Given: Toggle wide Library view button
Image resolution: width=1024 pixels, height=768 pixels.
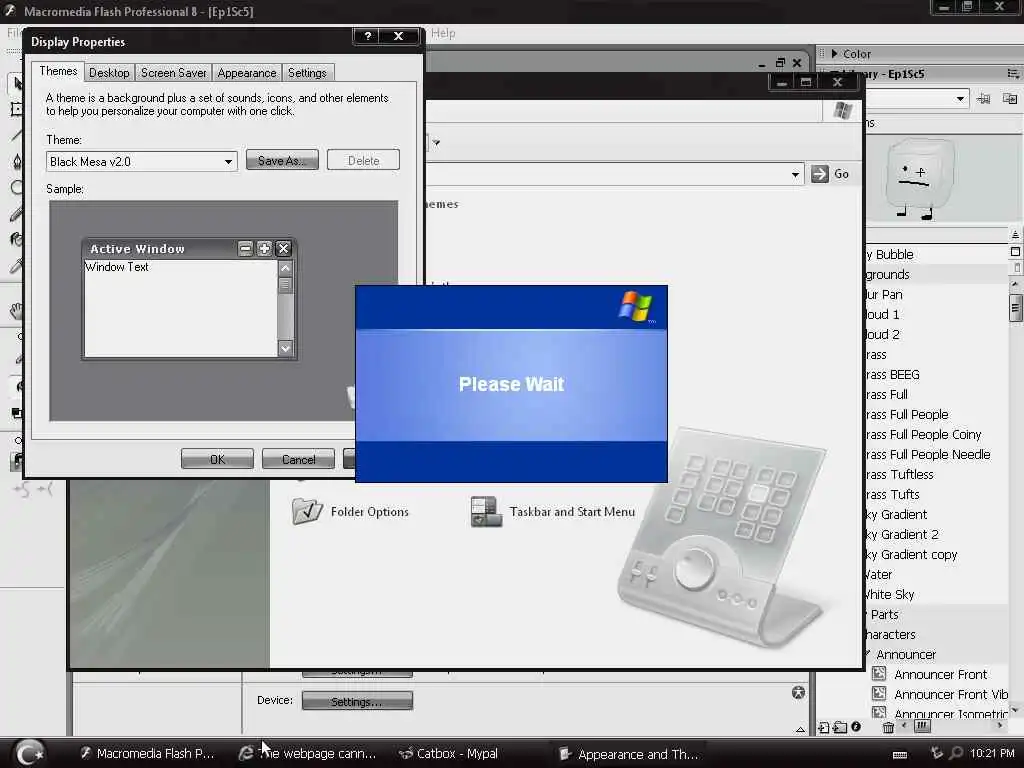Looking at the screenshot, I should click(x=1015, y=251).
